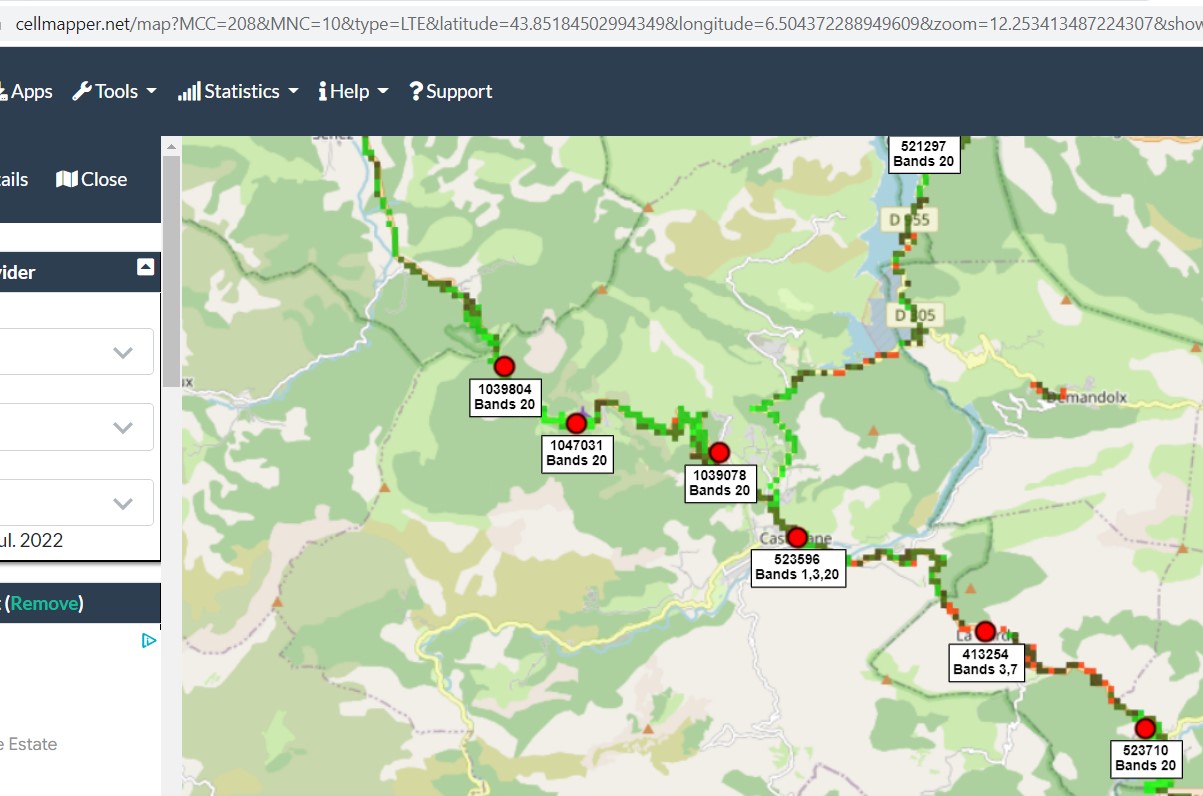This screenshot has height=796, width=1203.
Task: Open the Statistics dropdown menu
Action: coord(239,91)
